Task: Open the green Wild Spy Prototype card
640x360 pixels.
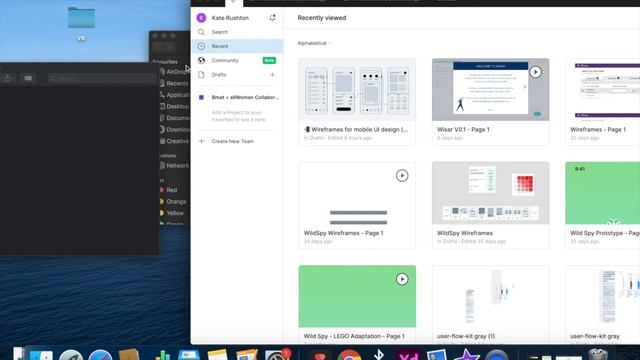Action: click(x=602, y=205)
